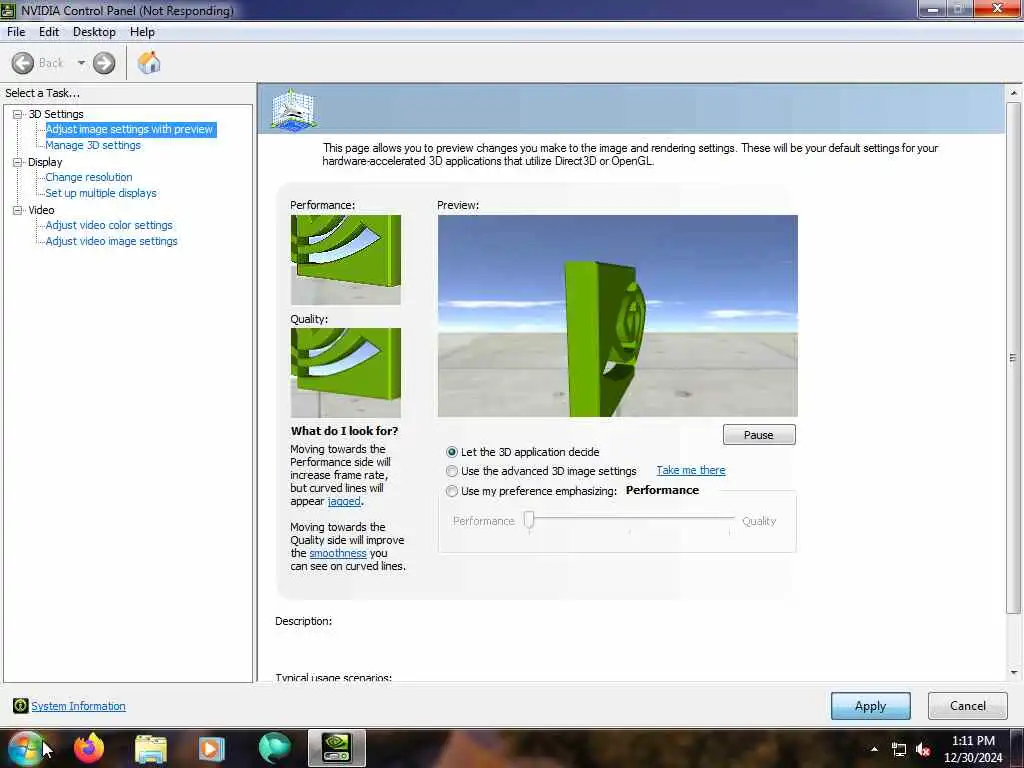Screen dimensions: 1024x768
Task: Click the content pane scroll down arrow
Action: (1014, 673)
